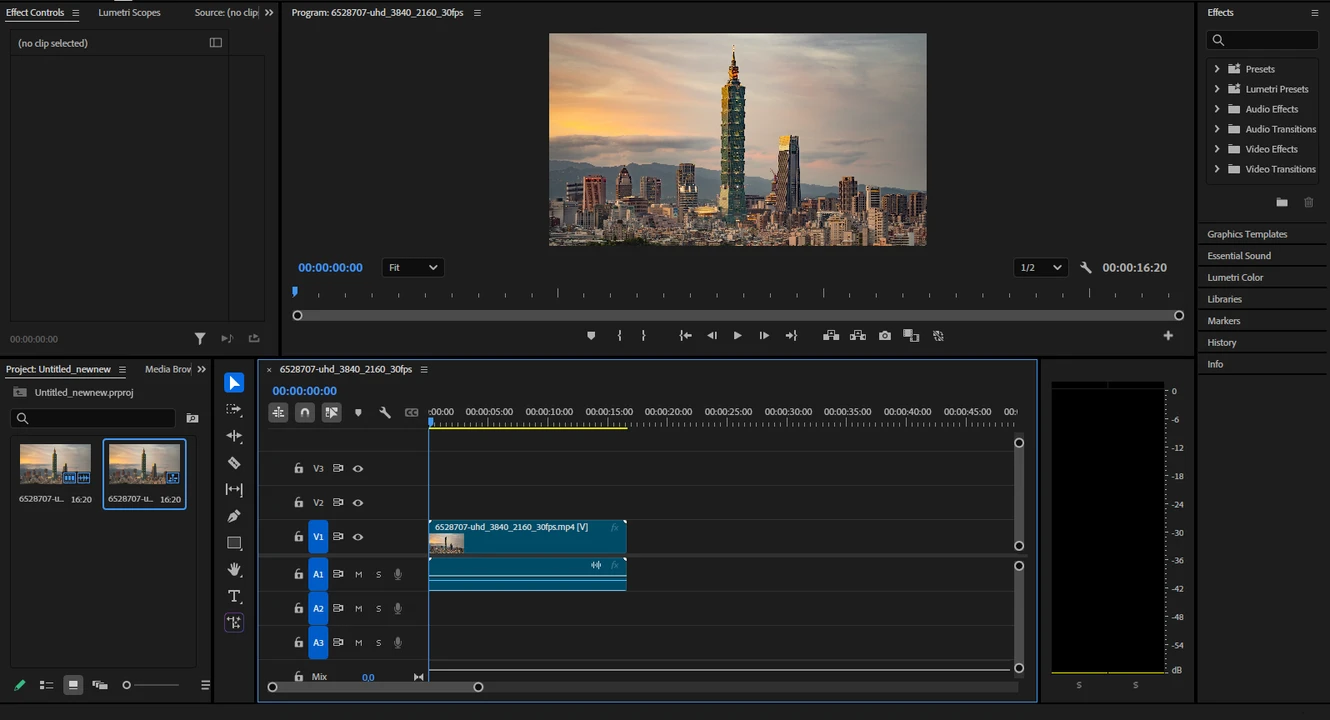Image resolution: width=1330 pixels, height=720 pixels.
Task: Switch to Media Browser tab
Action: [168, 369]
